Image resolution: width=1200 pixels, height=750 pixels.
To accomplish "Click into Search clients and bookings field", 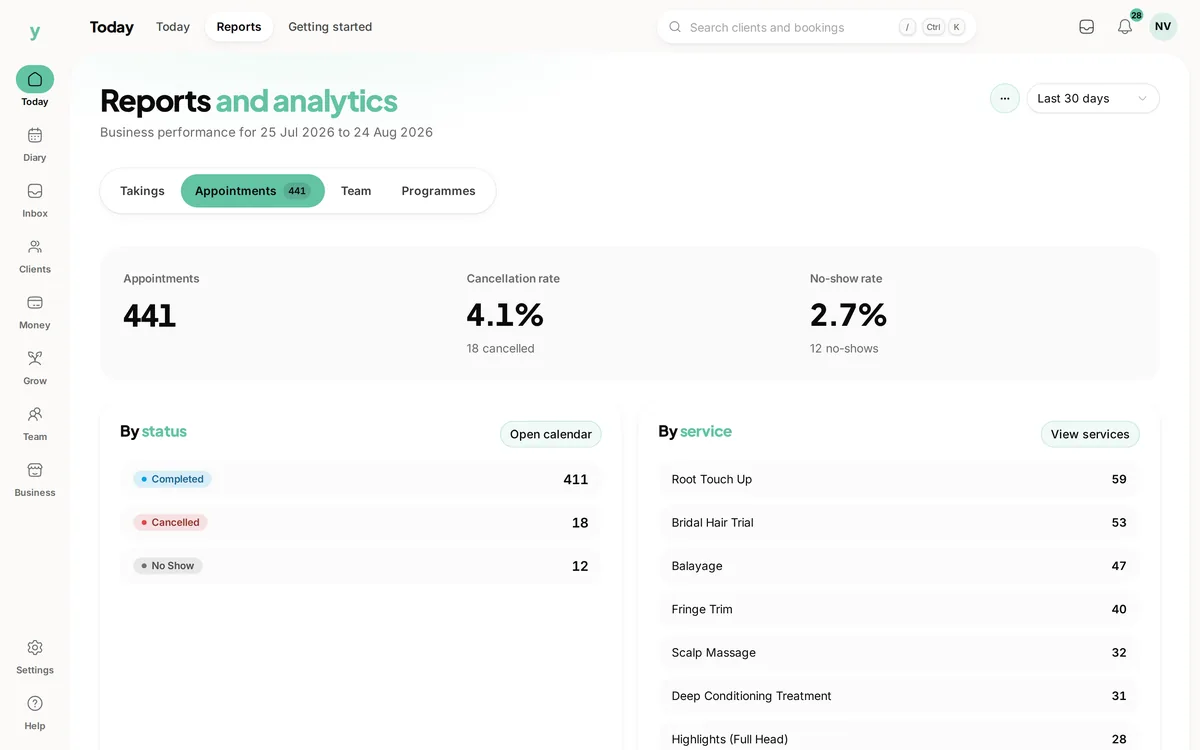I will (817, 27).
